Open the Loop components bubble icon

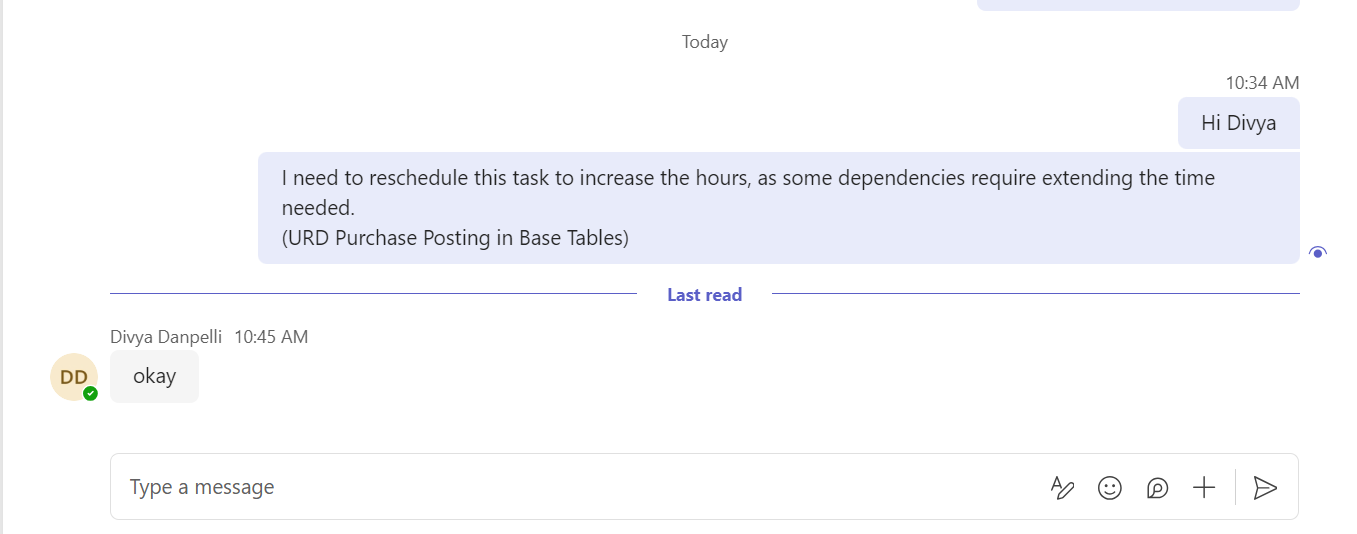[x=1157, y=487]
